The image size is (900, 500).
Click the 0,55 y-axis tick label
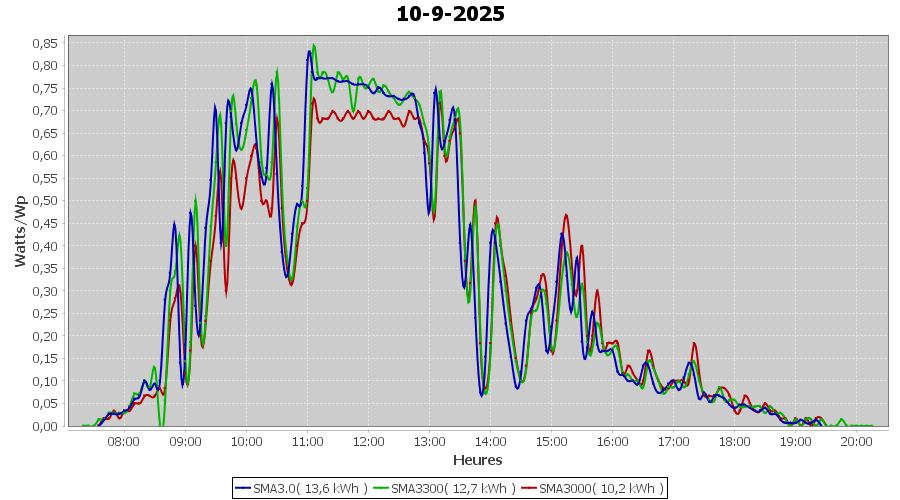tap(45, 179)
